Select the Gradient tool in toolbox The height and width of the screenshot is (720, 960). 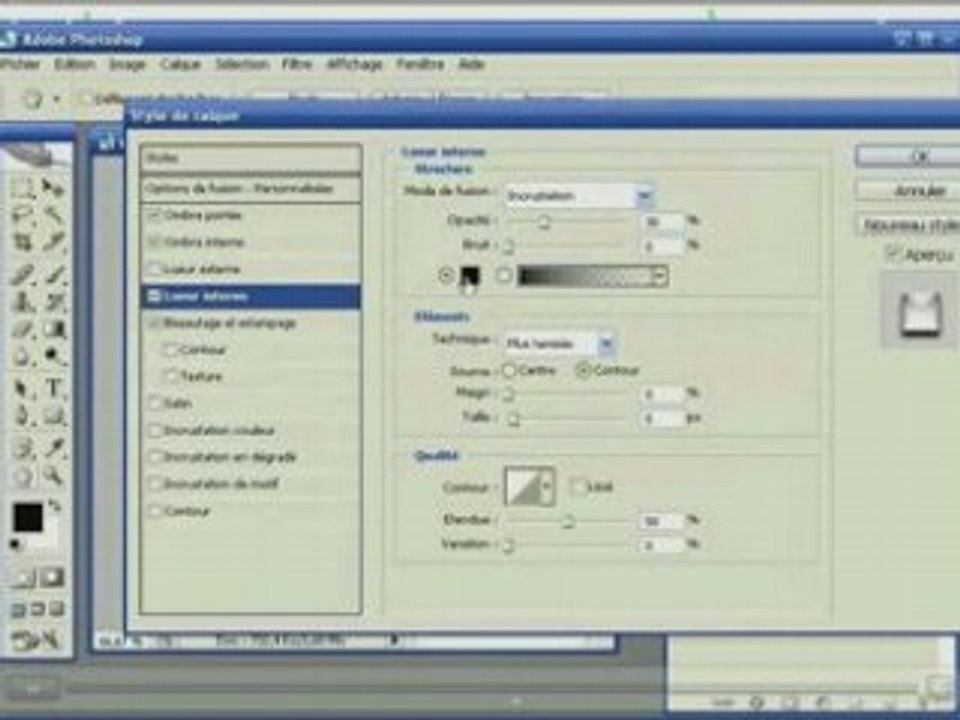(x=53, y=329)
